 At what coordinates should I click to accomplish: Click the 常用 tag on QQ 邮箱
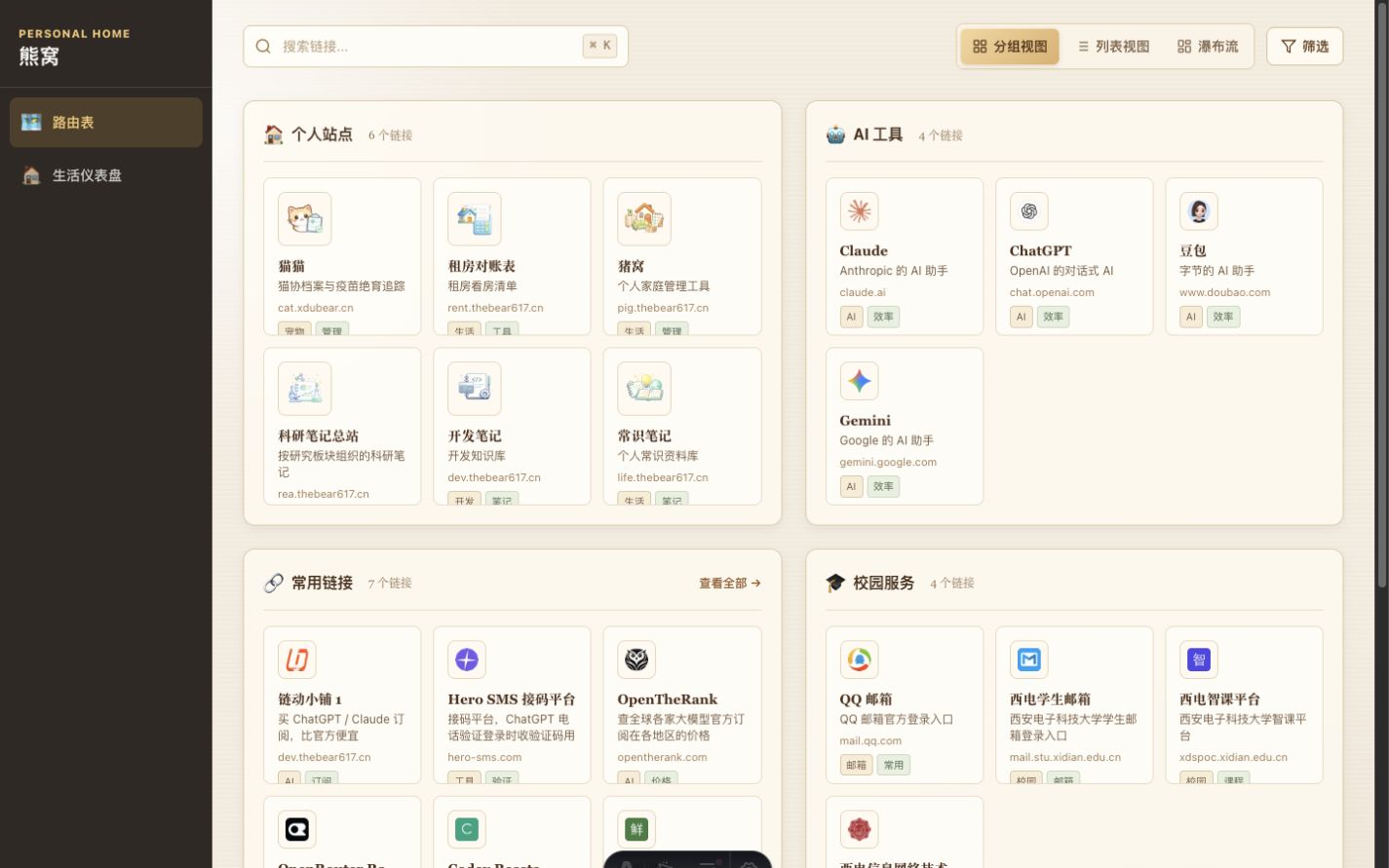(893, 765)
